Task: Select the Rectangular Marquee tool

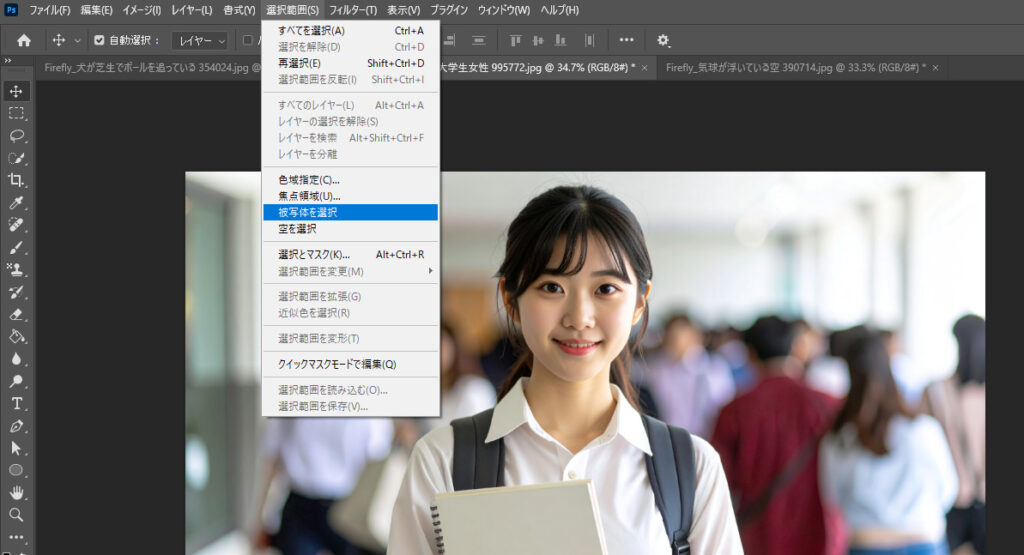Action: (16, 114)
